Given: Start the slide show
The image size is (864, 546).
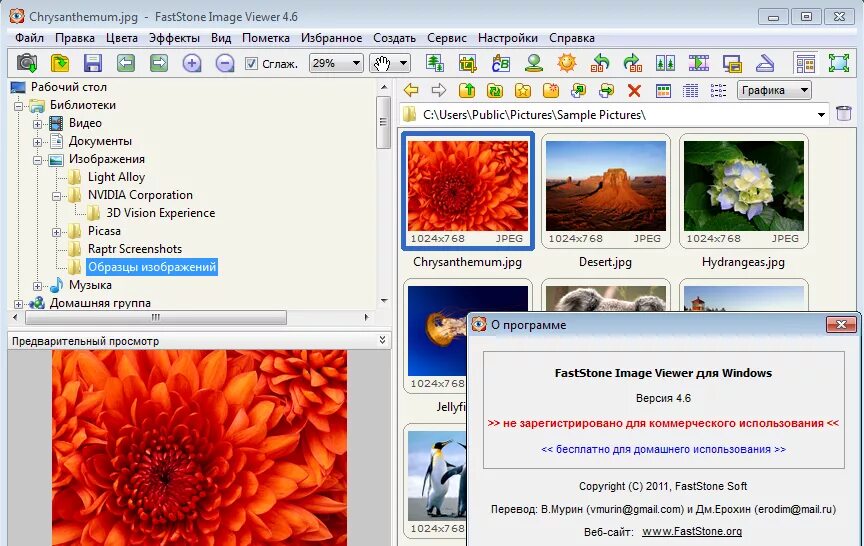Looking at the screenshot, I should pos(699,63).
